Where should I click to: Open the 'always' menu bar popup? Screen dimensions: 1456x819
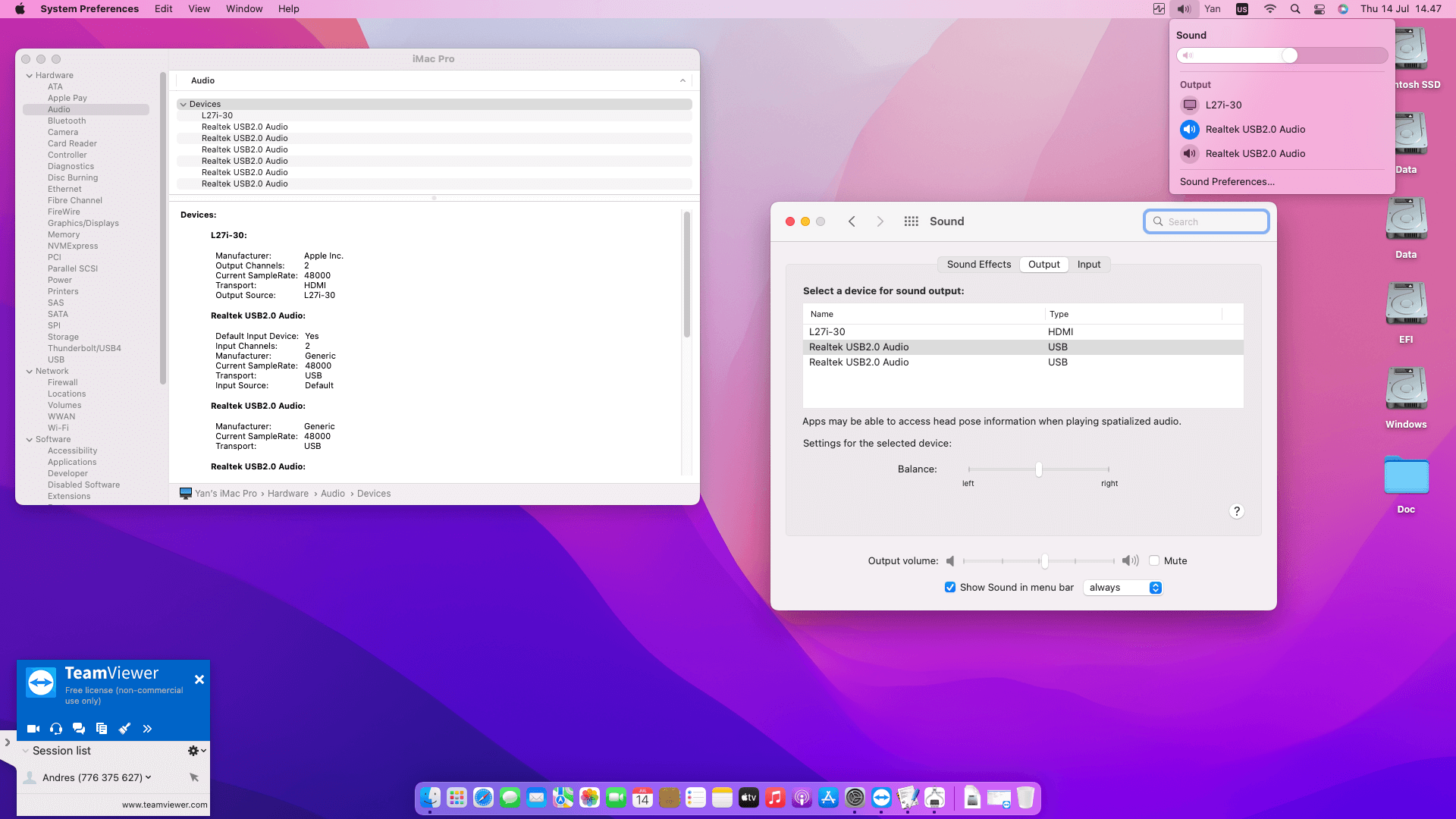[1123, 588]
